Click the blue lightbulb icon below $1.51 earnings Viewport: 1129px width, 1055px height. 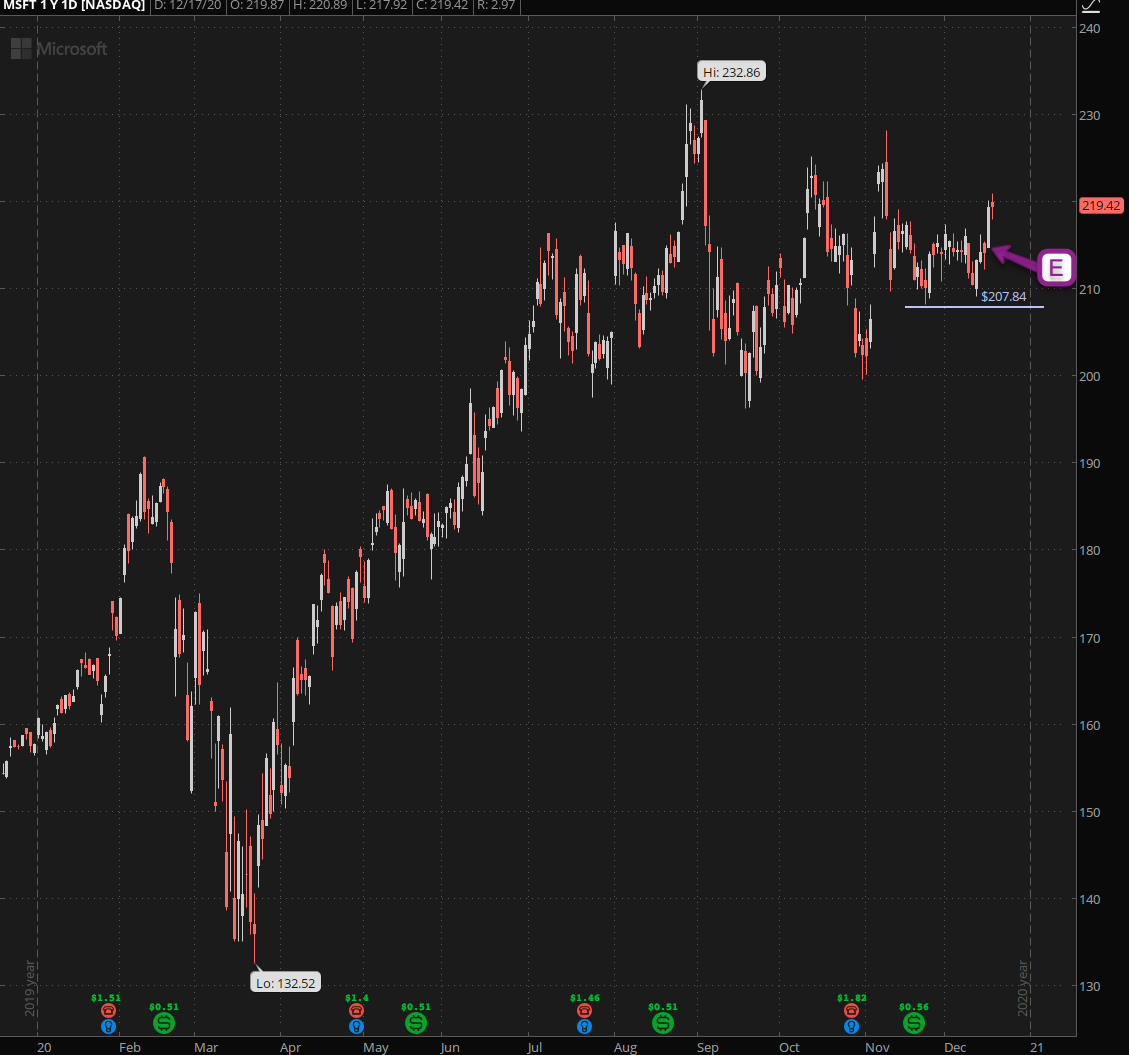[x=108, y=1026]
